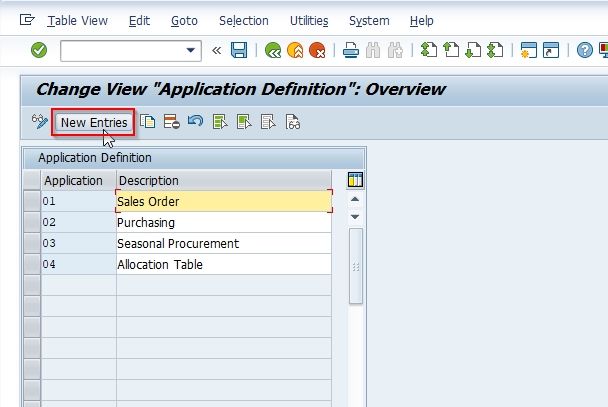608x407 pixels.
Task: Open the Help menu
Action: [x=421, y=21]
